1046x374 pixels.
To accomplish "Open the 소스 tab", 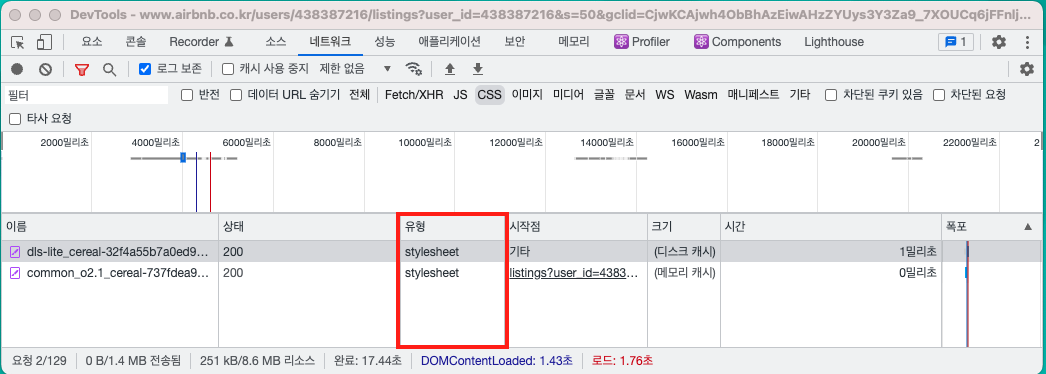I will [276, 42].
